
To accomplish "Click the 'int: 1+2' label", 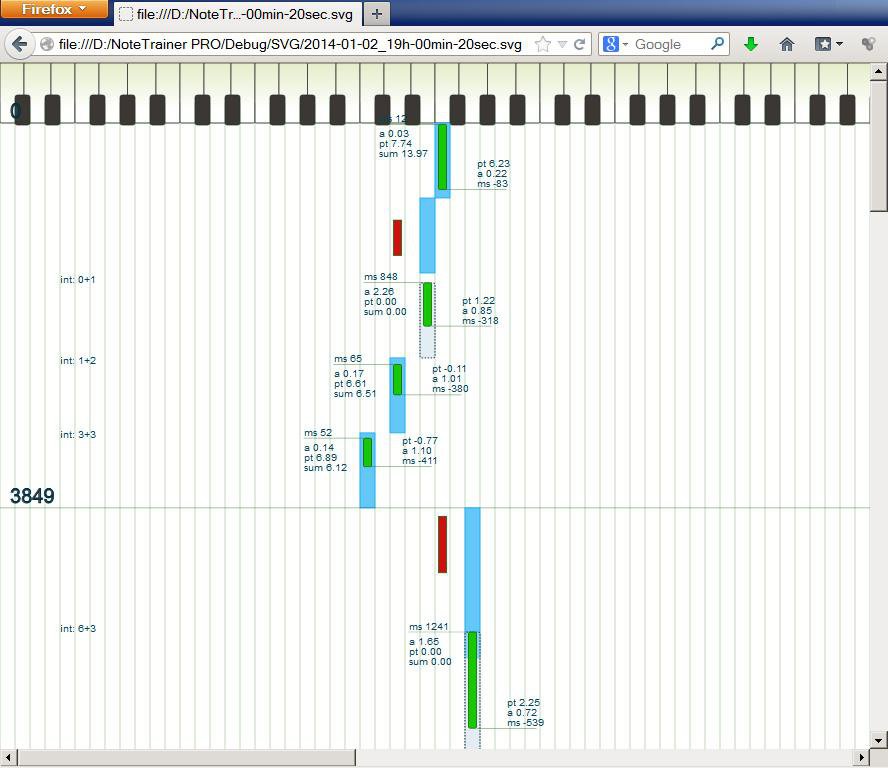I will (x=78, y=361).
